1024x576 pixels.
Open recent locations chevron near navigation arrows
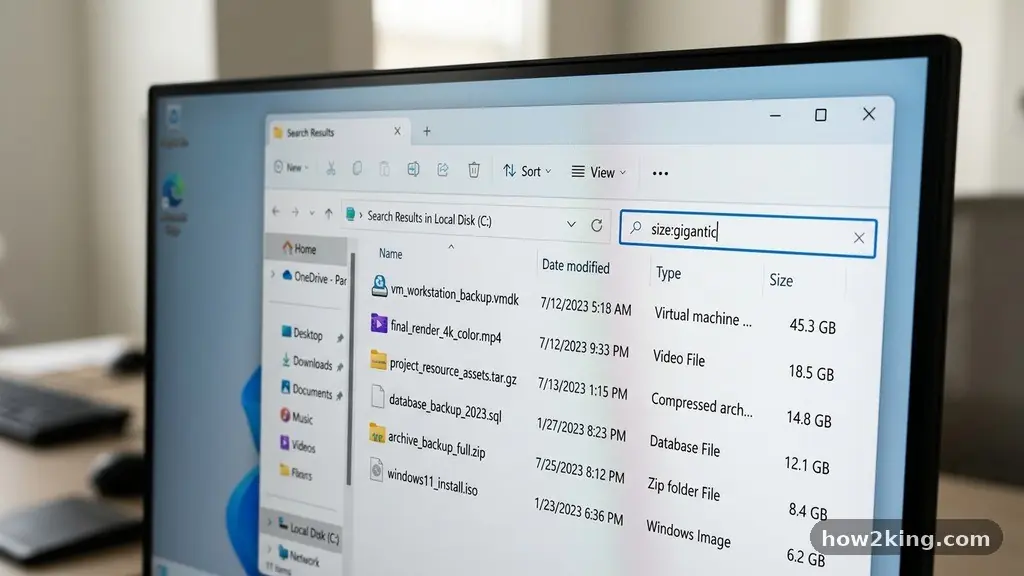point(312,213)
